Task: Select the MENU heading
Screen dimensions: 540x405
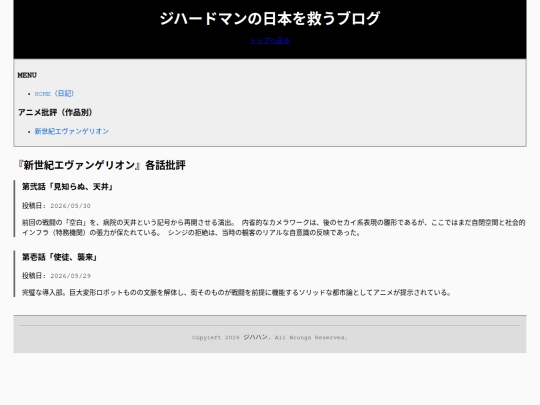Action: 27,75
